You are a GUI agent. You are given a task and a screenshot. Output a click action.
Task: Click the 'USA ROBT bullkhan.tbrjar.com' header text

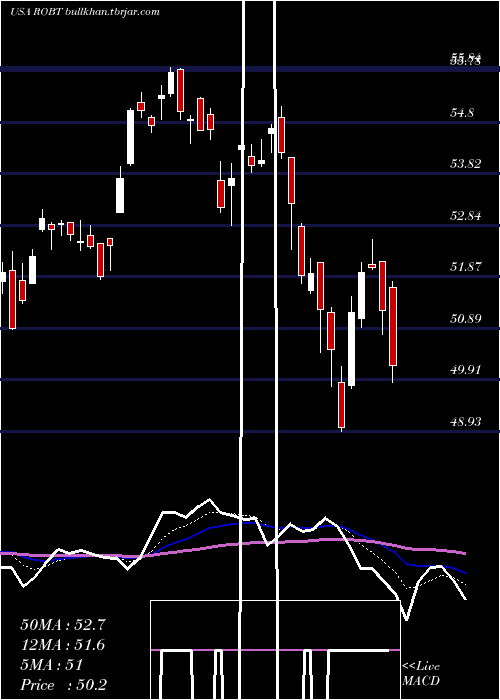[85, 12]
